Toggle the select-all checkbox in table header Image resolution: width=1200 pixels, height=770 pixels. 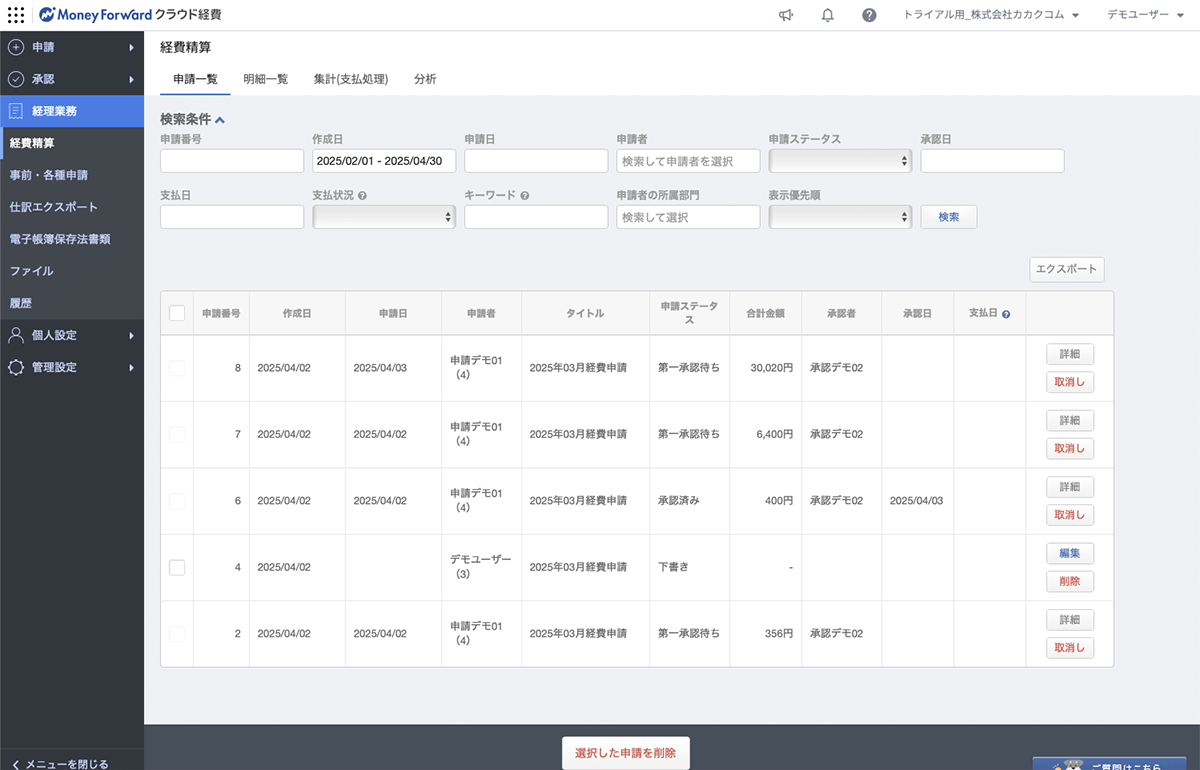[x=177, y=313]
